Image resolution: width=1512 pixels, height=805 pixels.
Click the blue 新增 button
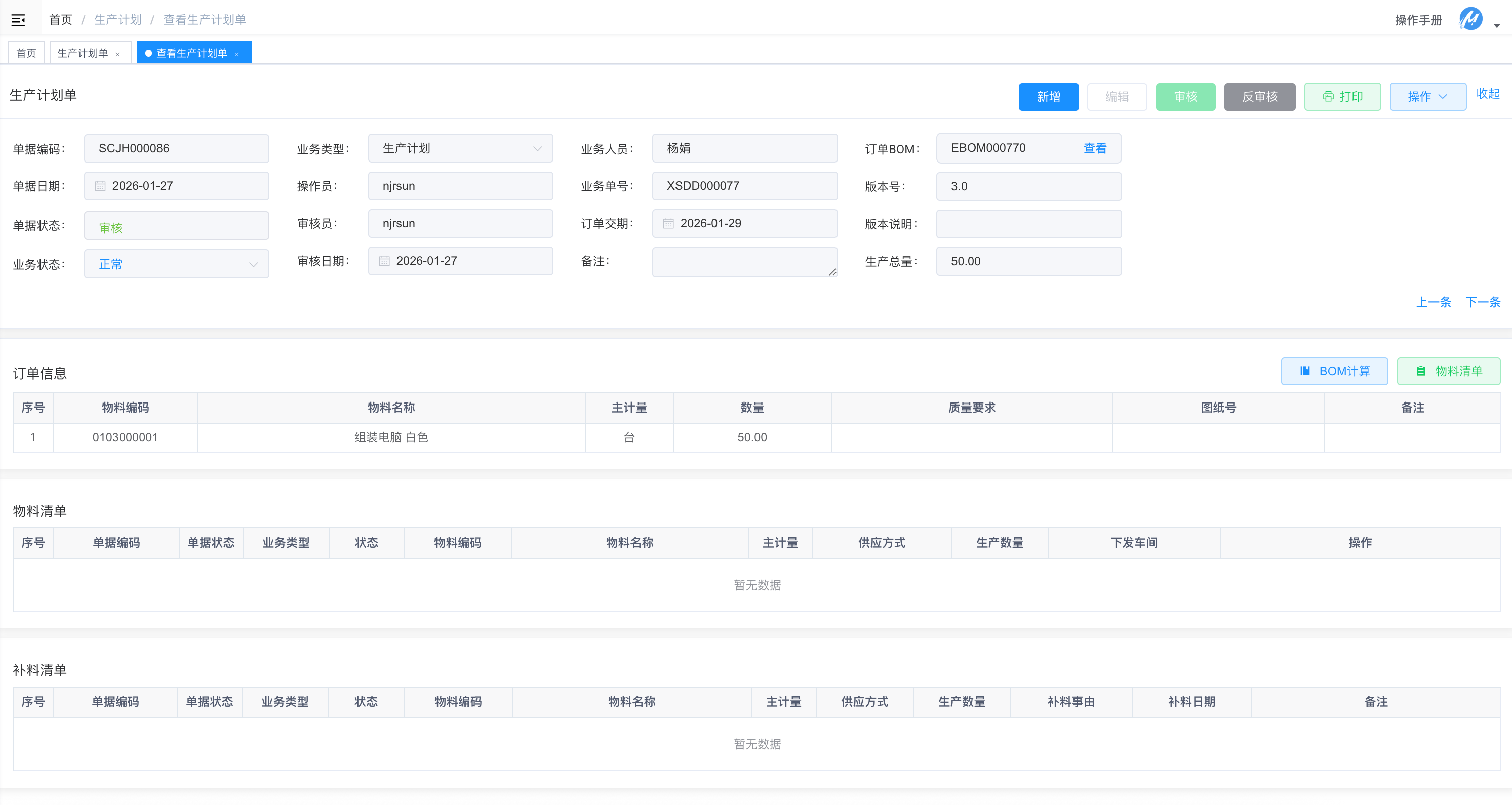point(1048,97)
